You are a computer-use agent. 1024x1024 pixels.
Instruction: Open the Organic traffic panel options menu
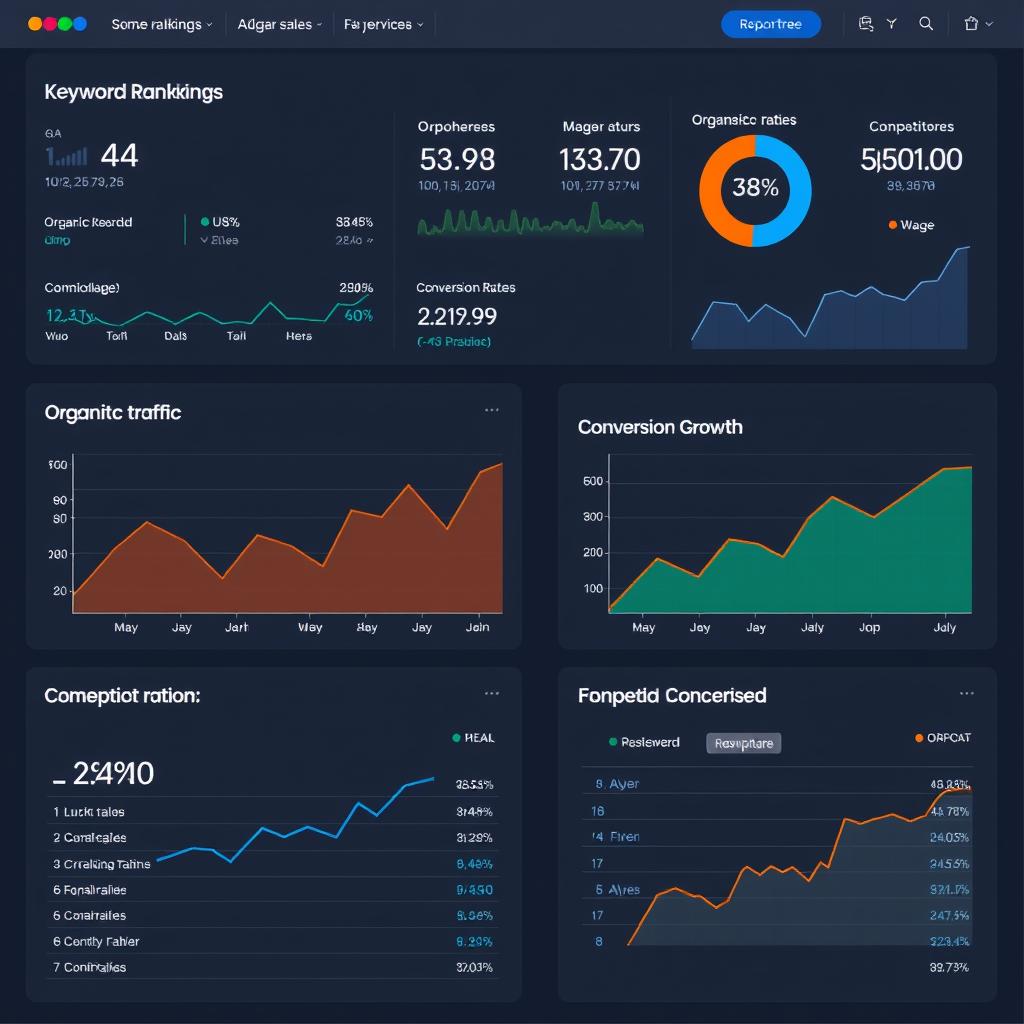[492, 409]
